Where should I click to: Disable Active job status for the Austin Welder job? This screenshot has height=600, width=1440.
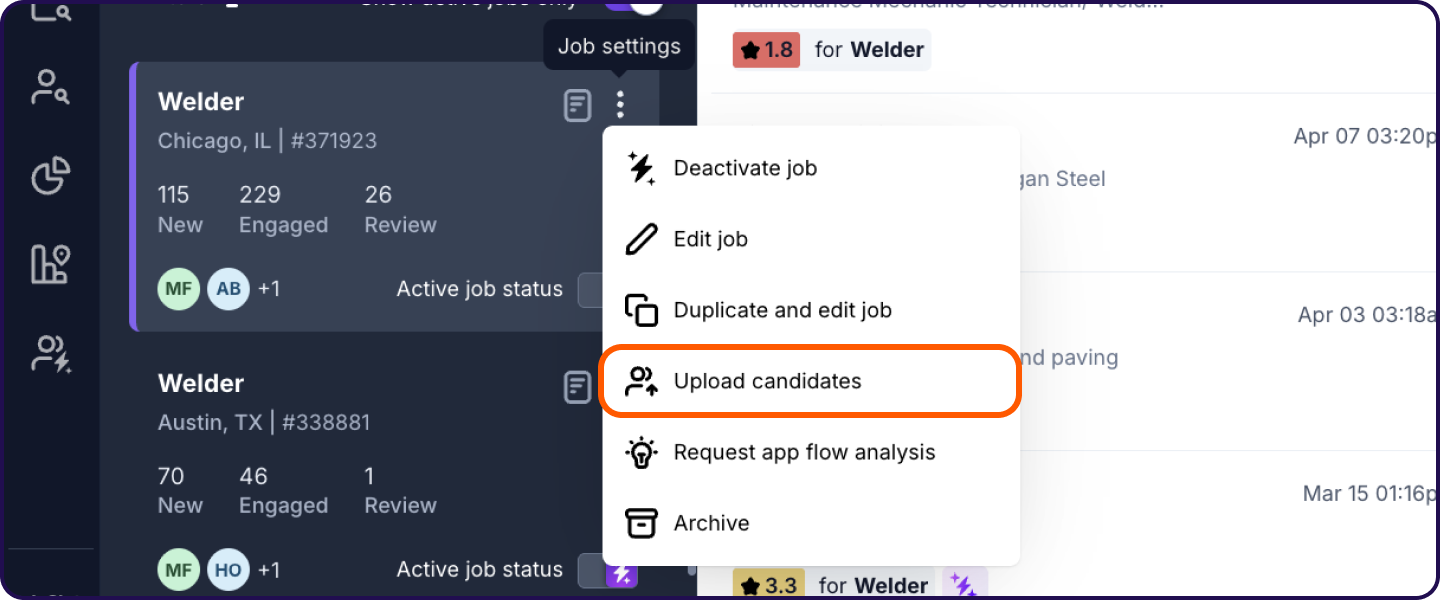[x=590, y=569]
